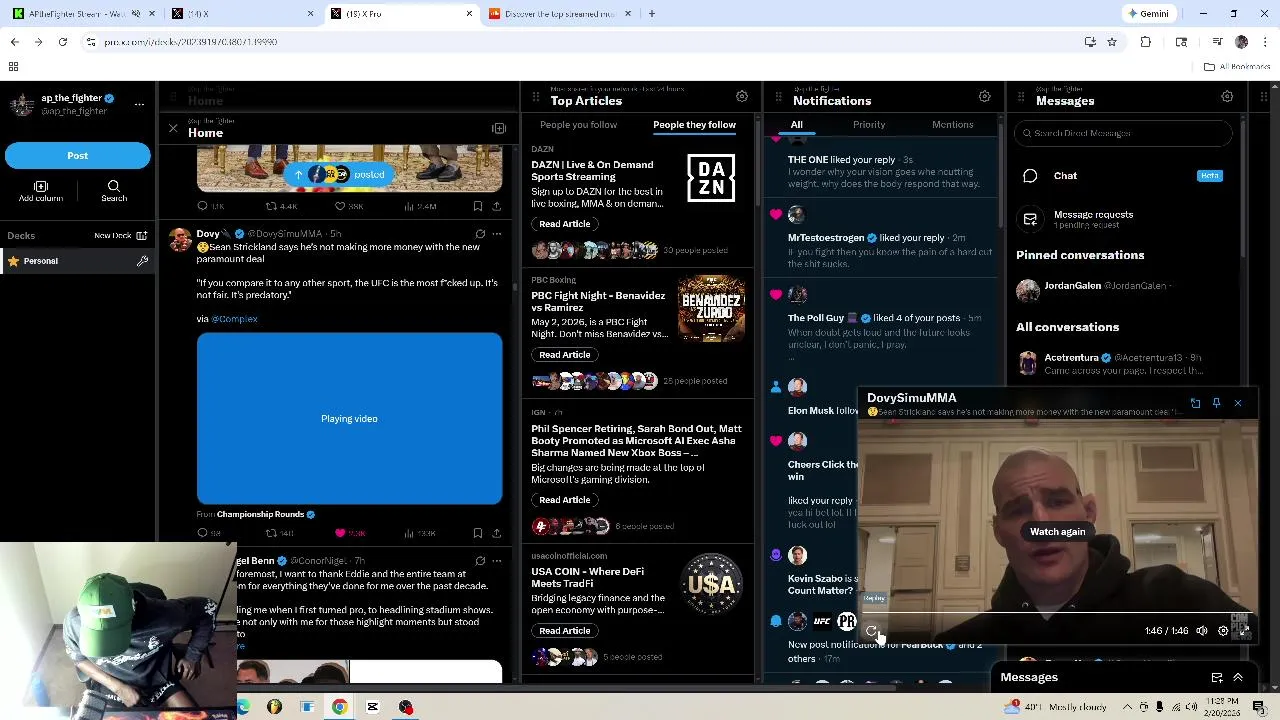1280x720 pixels.
Task: Enter fullscreen in the floating video player
Action: point(1244,631)
